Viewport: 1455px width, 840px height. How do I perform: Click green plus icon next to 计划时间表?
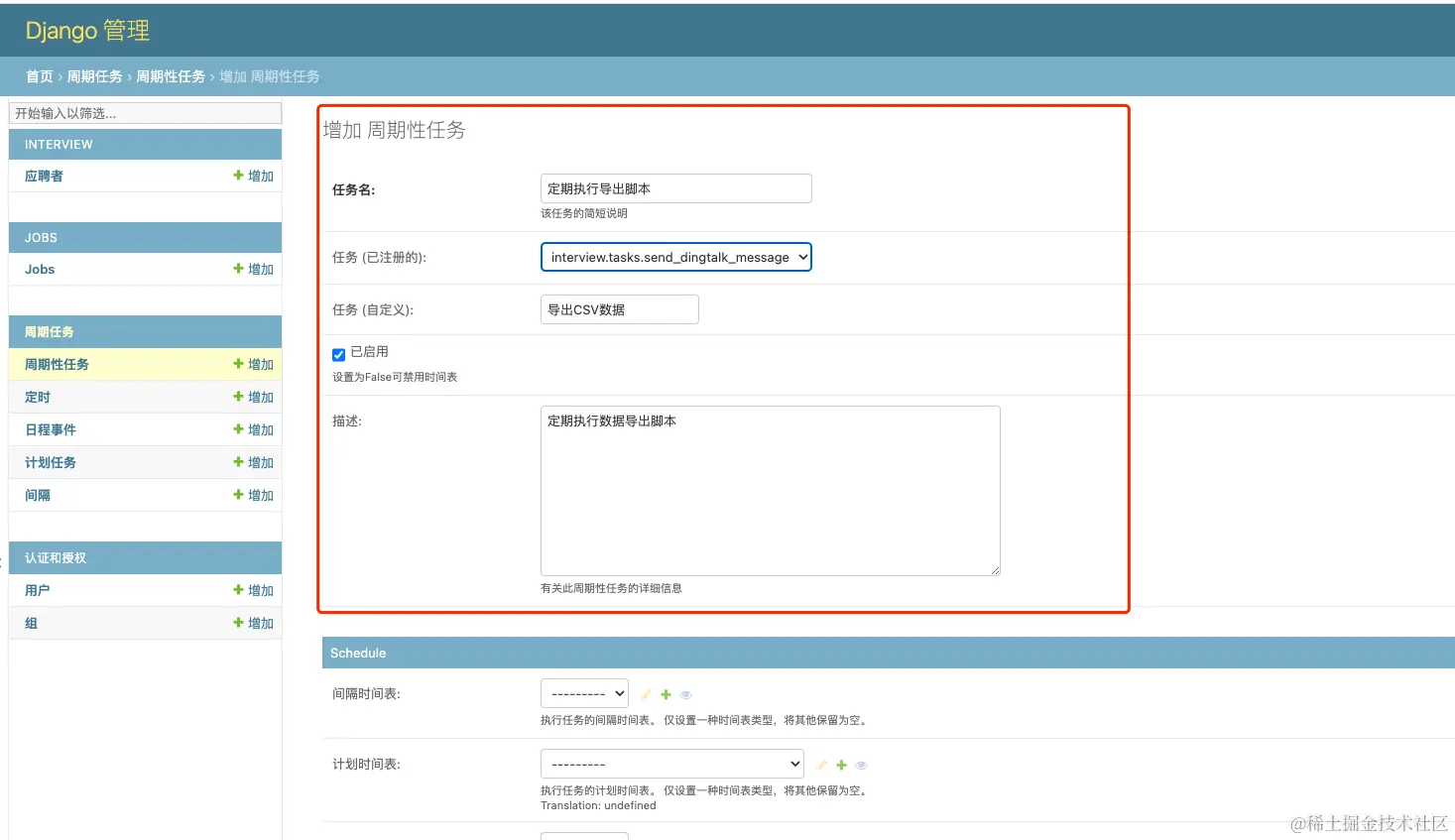click(841, 765)
